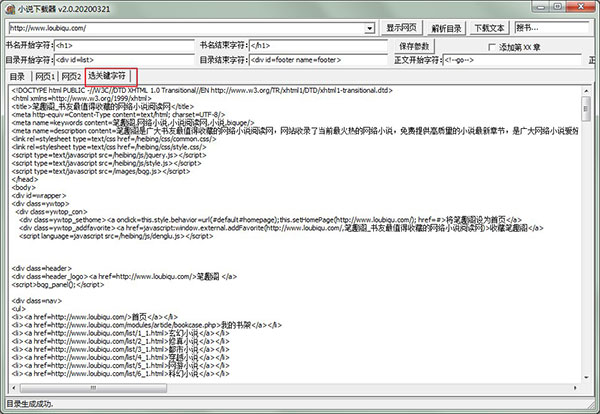Click the jquery.js script line

coord(109,155)
